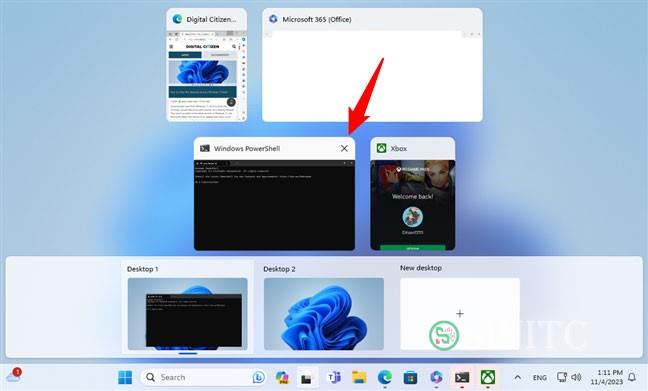Click the Desktop 2 label
This screenshot has width=648, height=391.
click(x=279, y=269)
